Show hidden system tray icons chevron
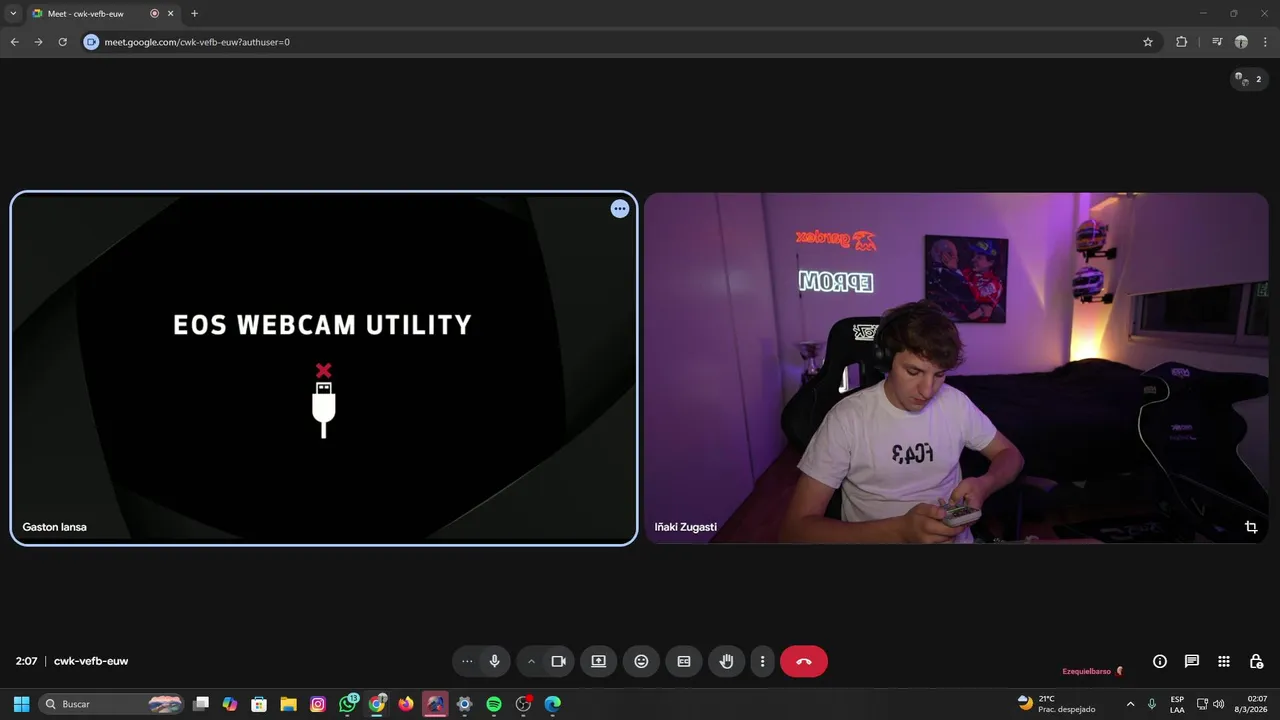Image resolution: width=1280 pixels, height=720 pixels. click(x=1130, y=704)
